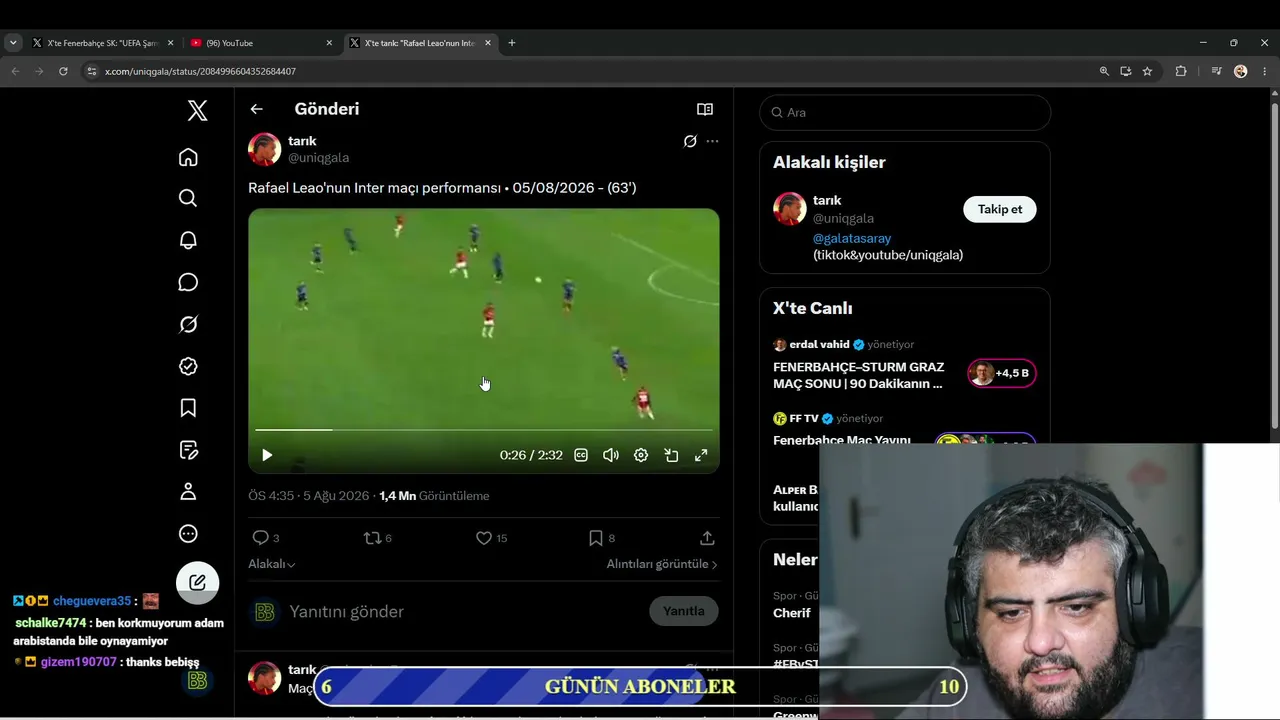Click the ÖS 4:35 · 5 Ağu 2026 timestamp
Image resolution: width=1280 pixels, height=720 pixels.
click(309, 496)
